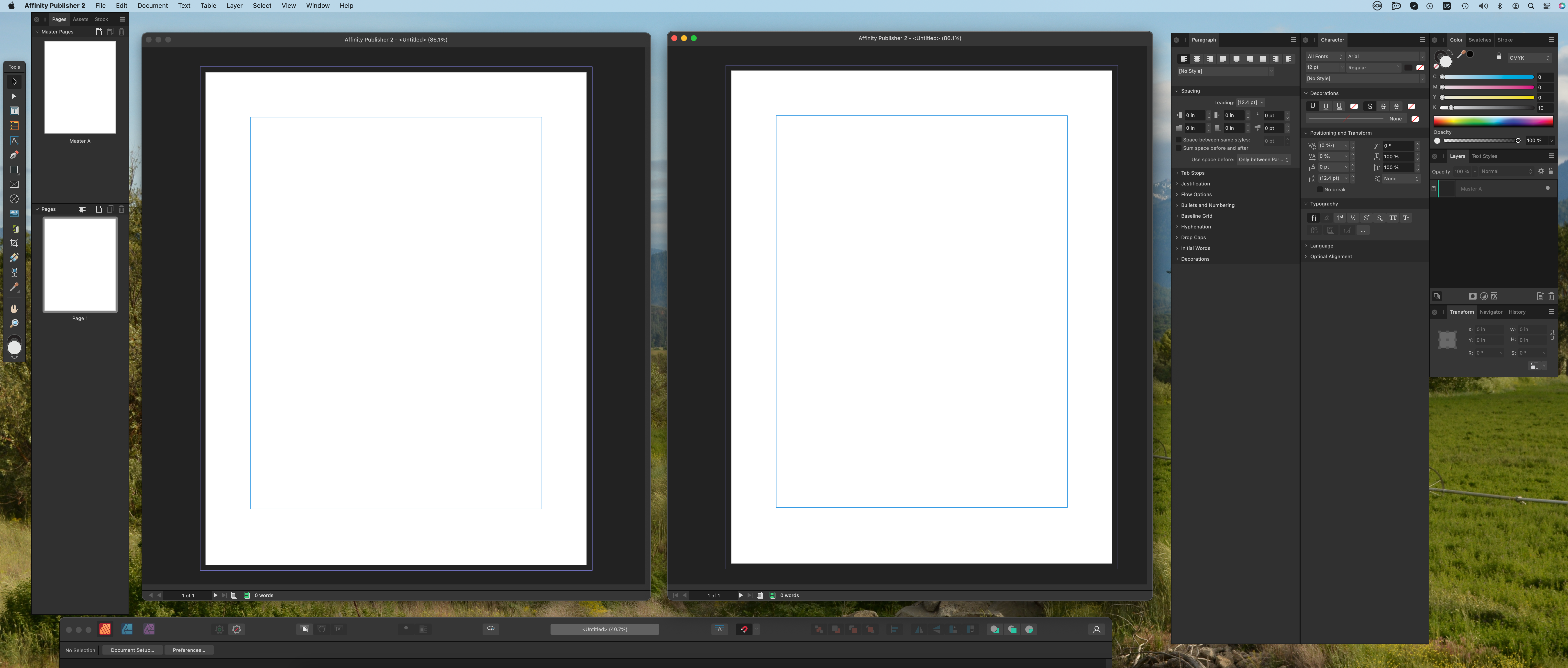This screenshot has height=668, width=1568.
Task: Enable the 'No break' checkbox
Action: coord(1320,190)
